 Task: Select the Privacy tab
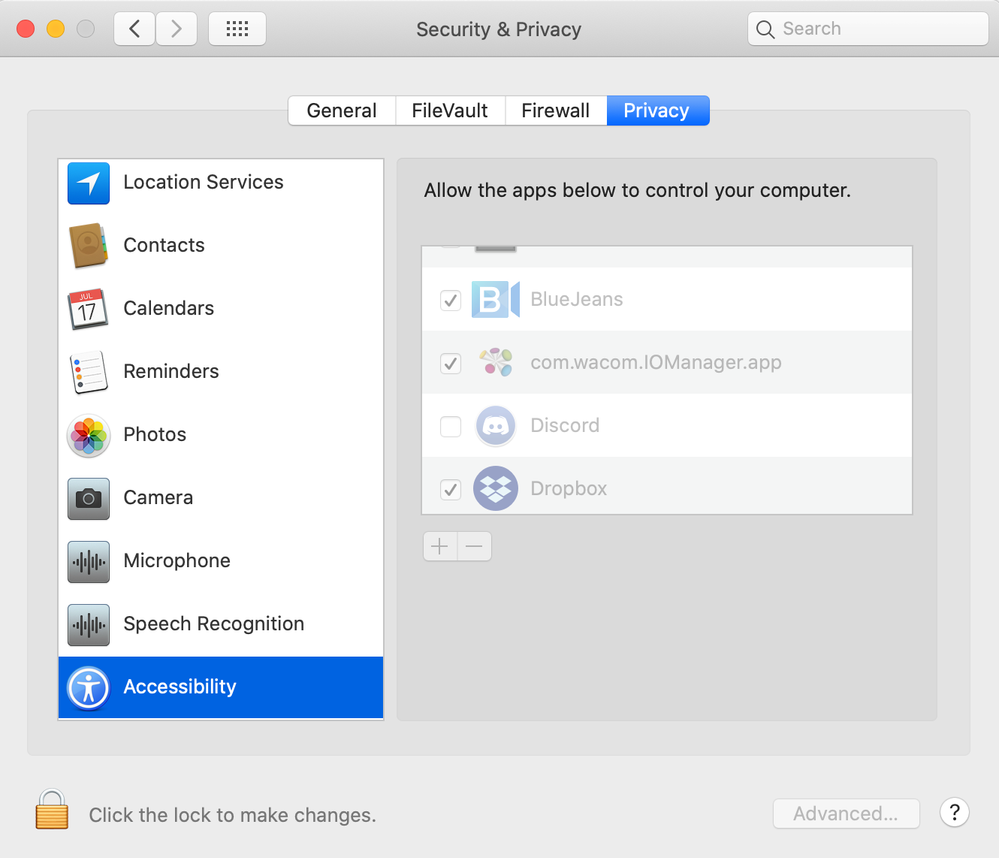coord(658,110)
